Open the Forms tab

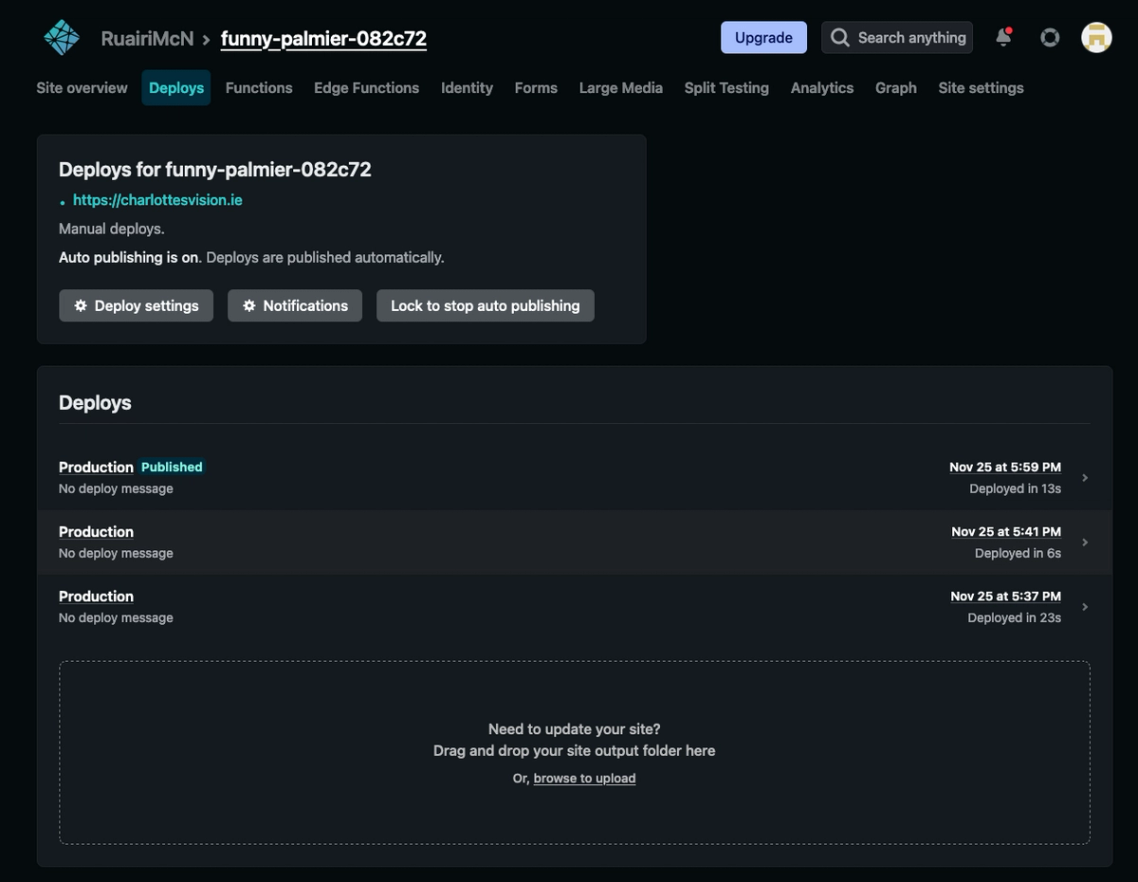(x=536, y=88)
